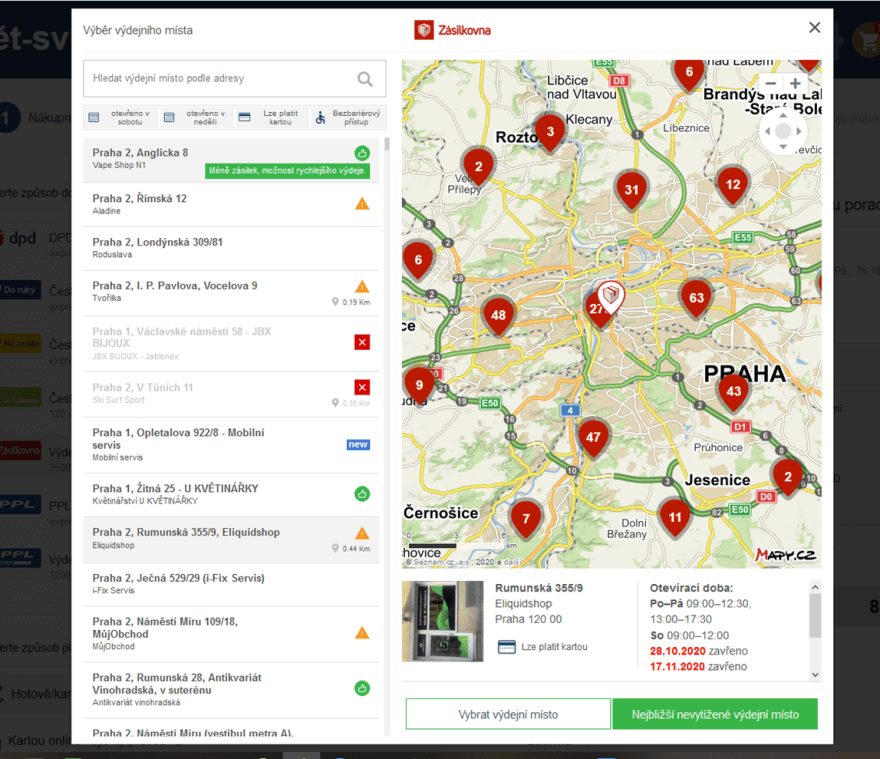Select pickup point Praha 2, Římská 12
This screenshot has width=880, height=759.
[x=231, y=204]
